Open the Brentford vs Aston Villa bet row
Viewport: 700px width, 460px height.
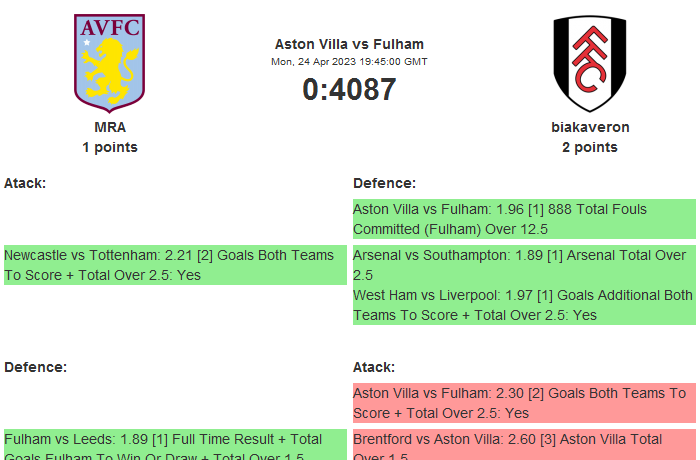click(x=524, y=446)
